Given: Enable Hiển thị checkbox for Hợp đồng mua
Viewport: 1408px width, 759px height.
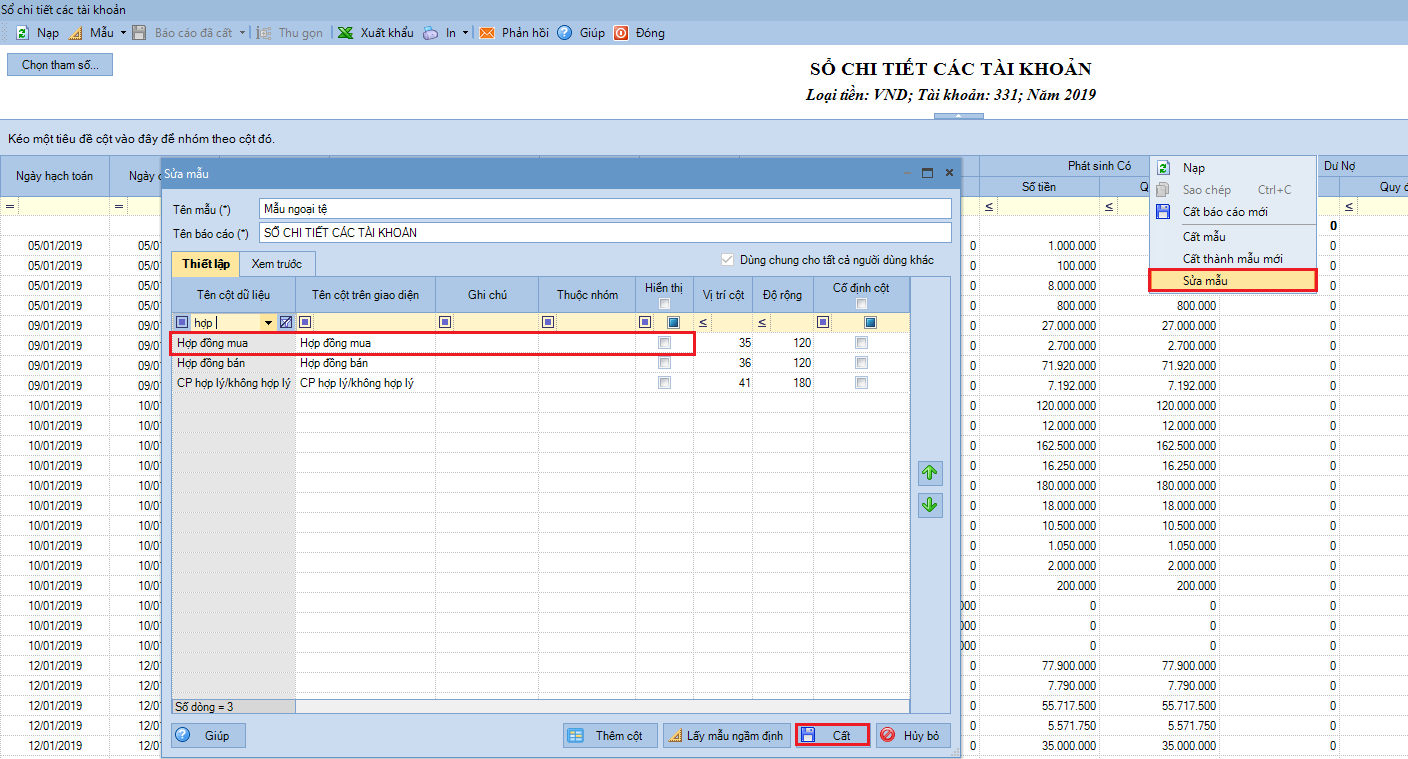Looking at the screenshot, I should [x=664, y=343].
